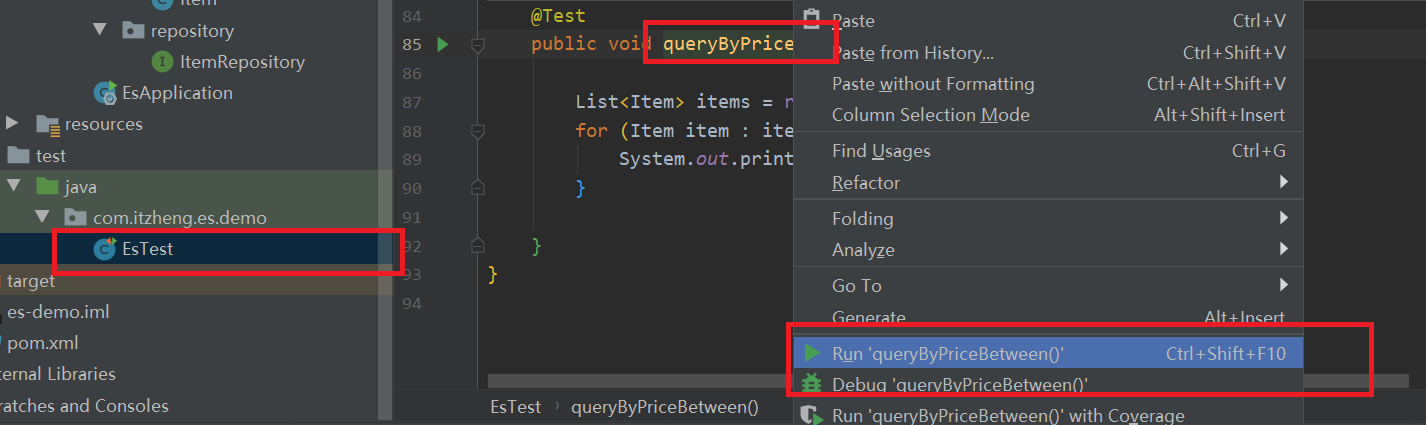This screenshot has width=1426, height=425.
Task: Click the resources folder icon
Action: pyautogui.click(x=47, y=124)
